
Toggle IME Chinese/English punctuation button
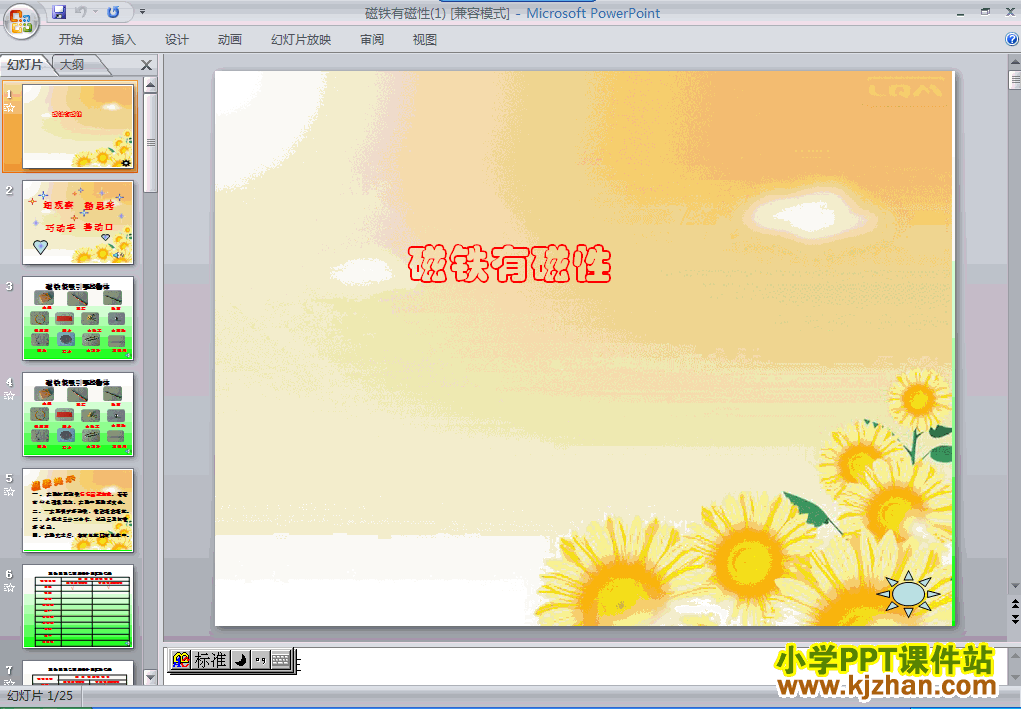pyautogui.click(x=260, y=660)
